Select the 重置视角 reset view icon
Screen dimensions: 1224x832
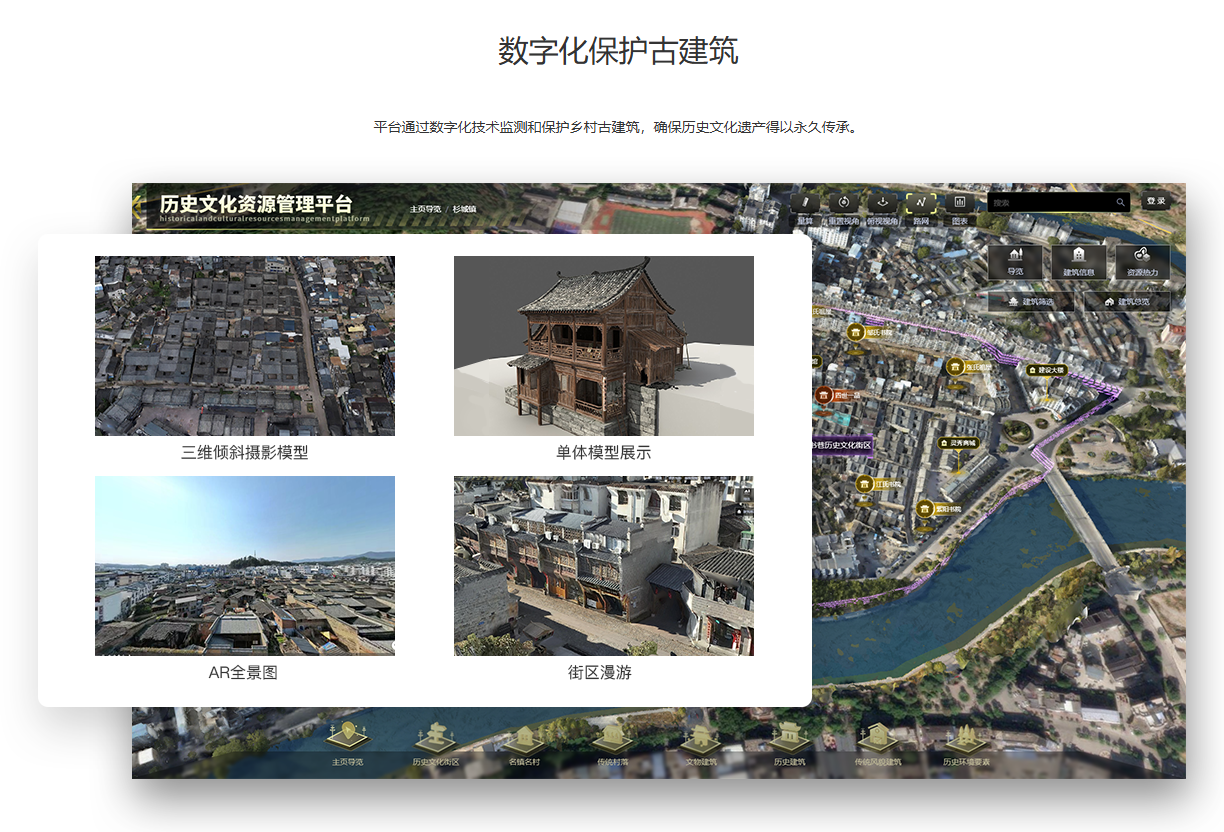(x=843, y=203)
